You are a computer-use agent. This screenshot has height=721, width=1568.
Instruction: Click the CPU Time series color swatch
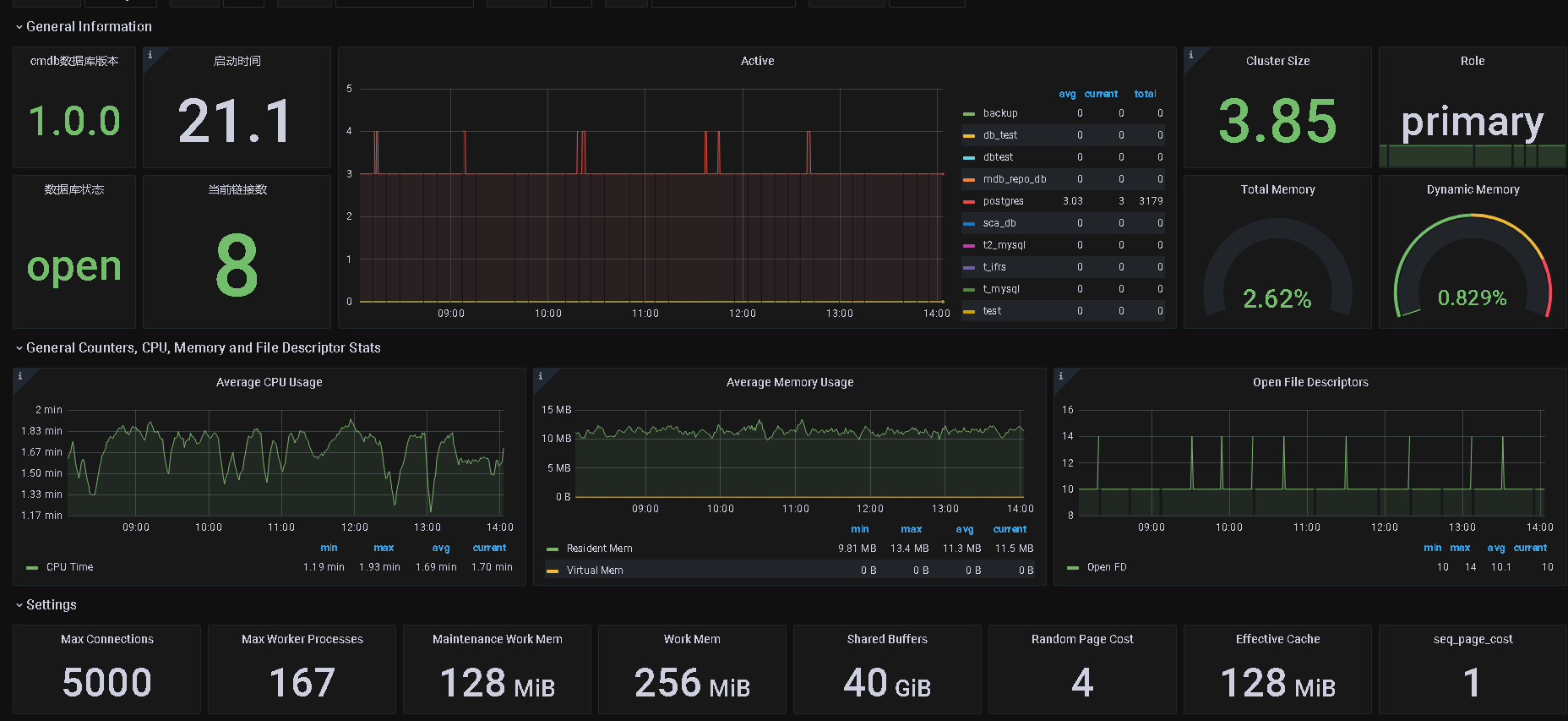click(32, 568)
